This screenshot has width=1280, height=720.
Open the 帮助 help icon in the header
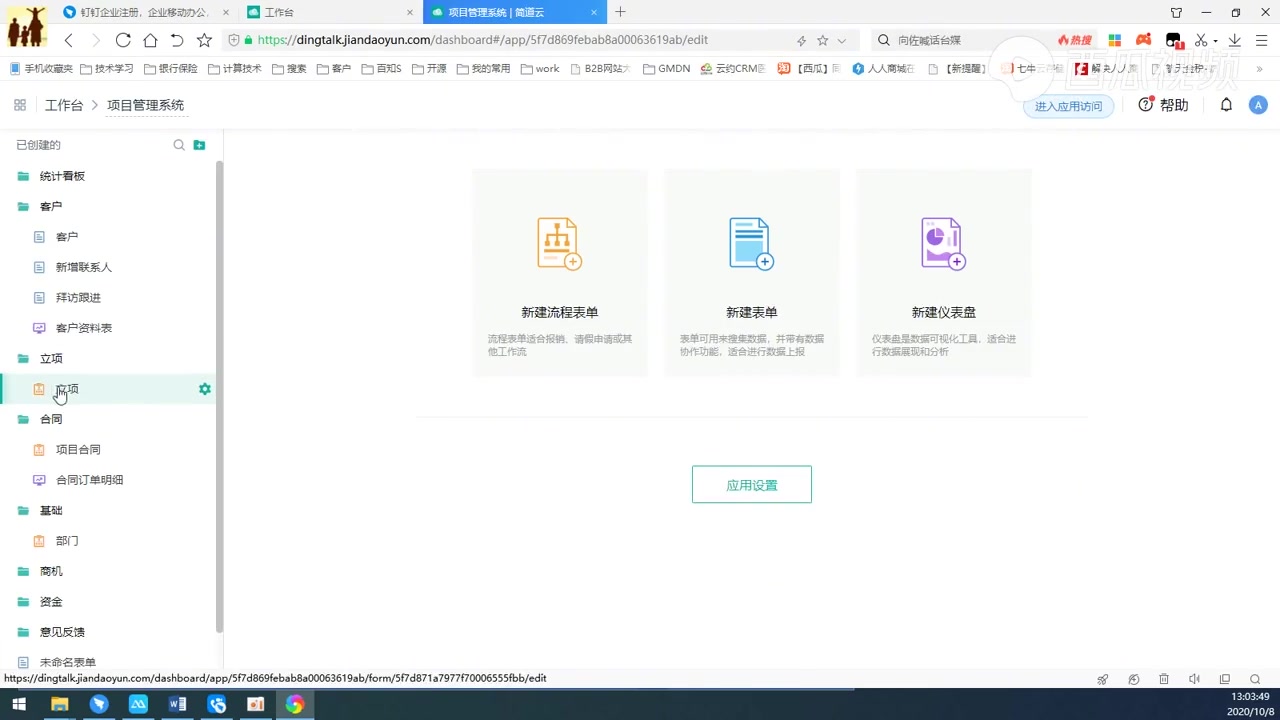point(1146,104)
